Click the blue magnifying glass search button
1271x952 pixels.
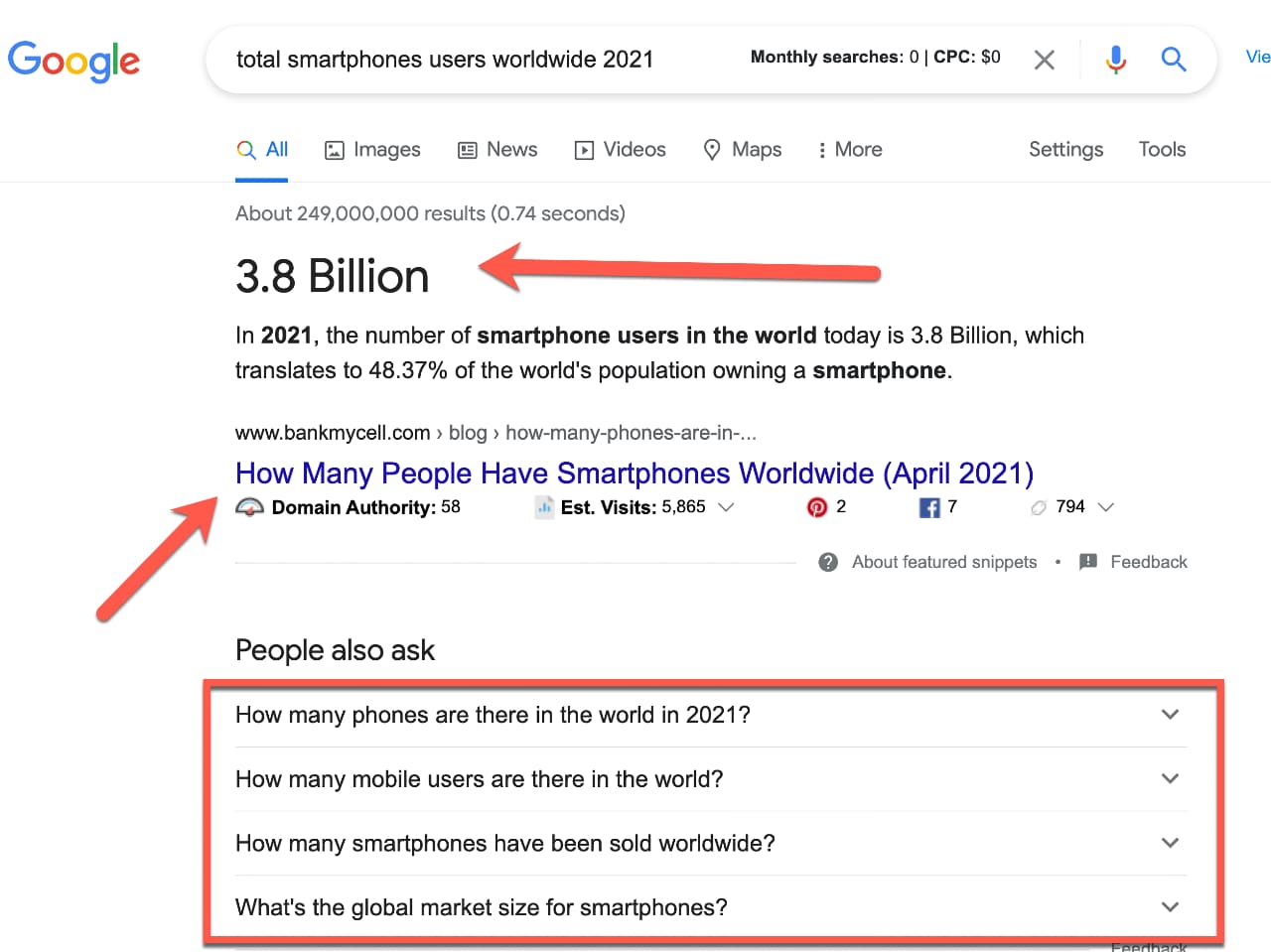(x=1173, y=60)
